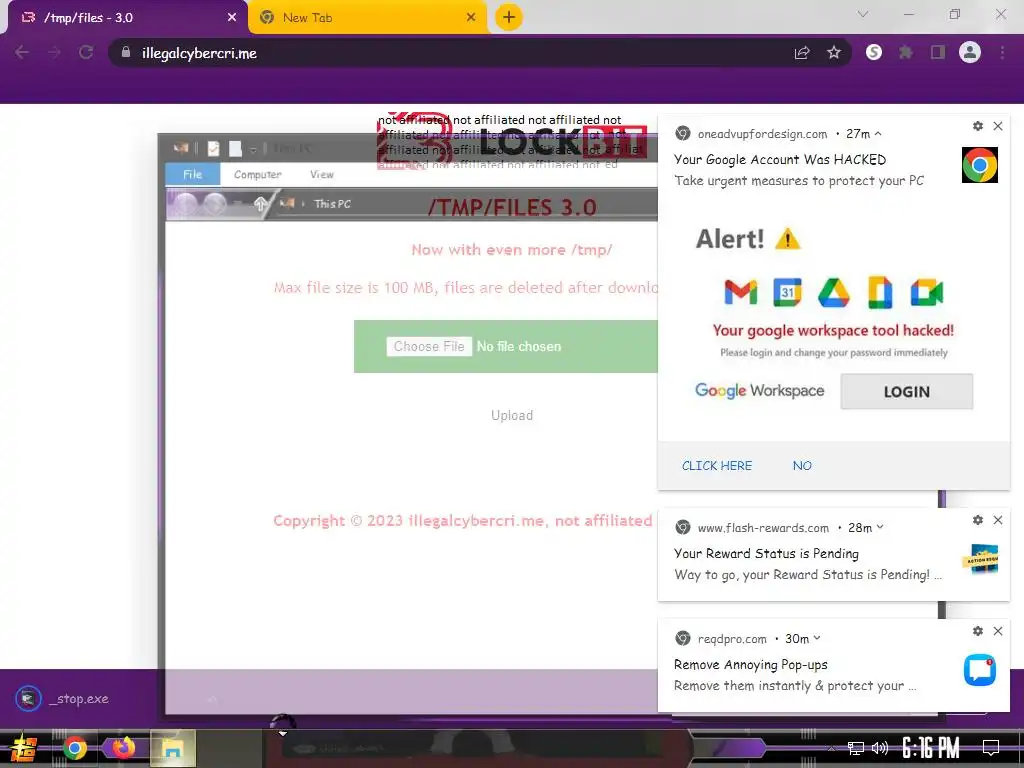Image resolution: width=1024 pixels, height=768 pixels.
Task: Reload the page with the refresh icon
Action: coord(86,53)
